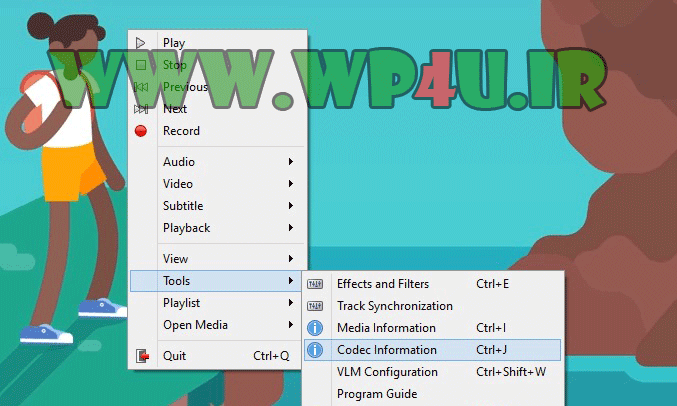
Task: Expand the View submenu arrow
Action: point(291,259)
